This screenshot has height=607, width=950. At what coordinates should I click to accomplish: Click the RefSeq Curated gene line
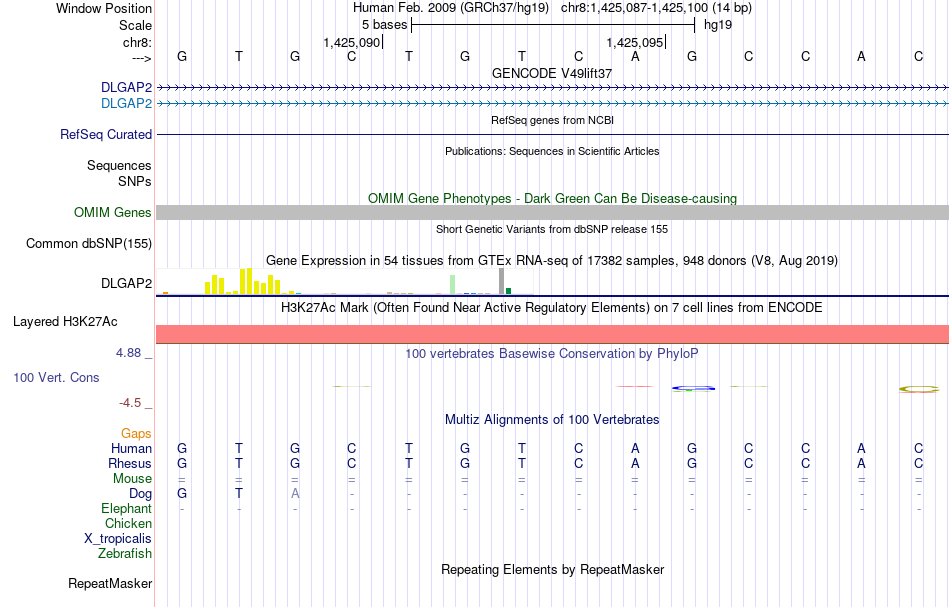point(553,134)
